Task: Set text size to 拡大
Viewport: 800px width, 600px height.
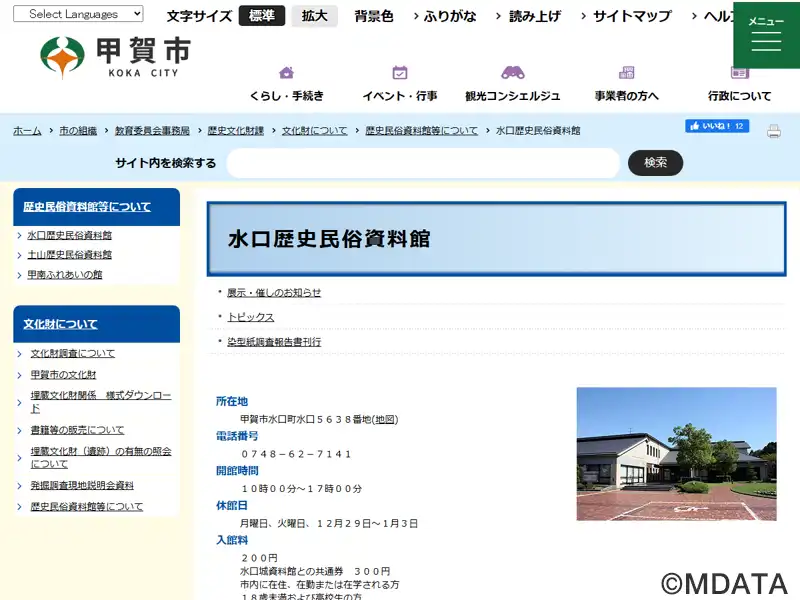Action: 314,16
